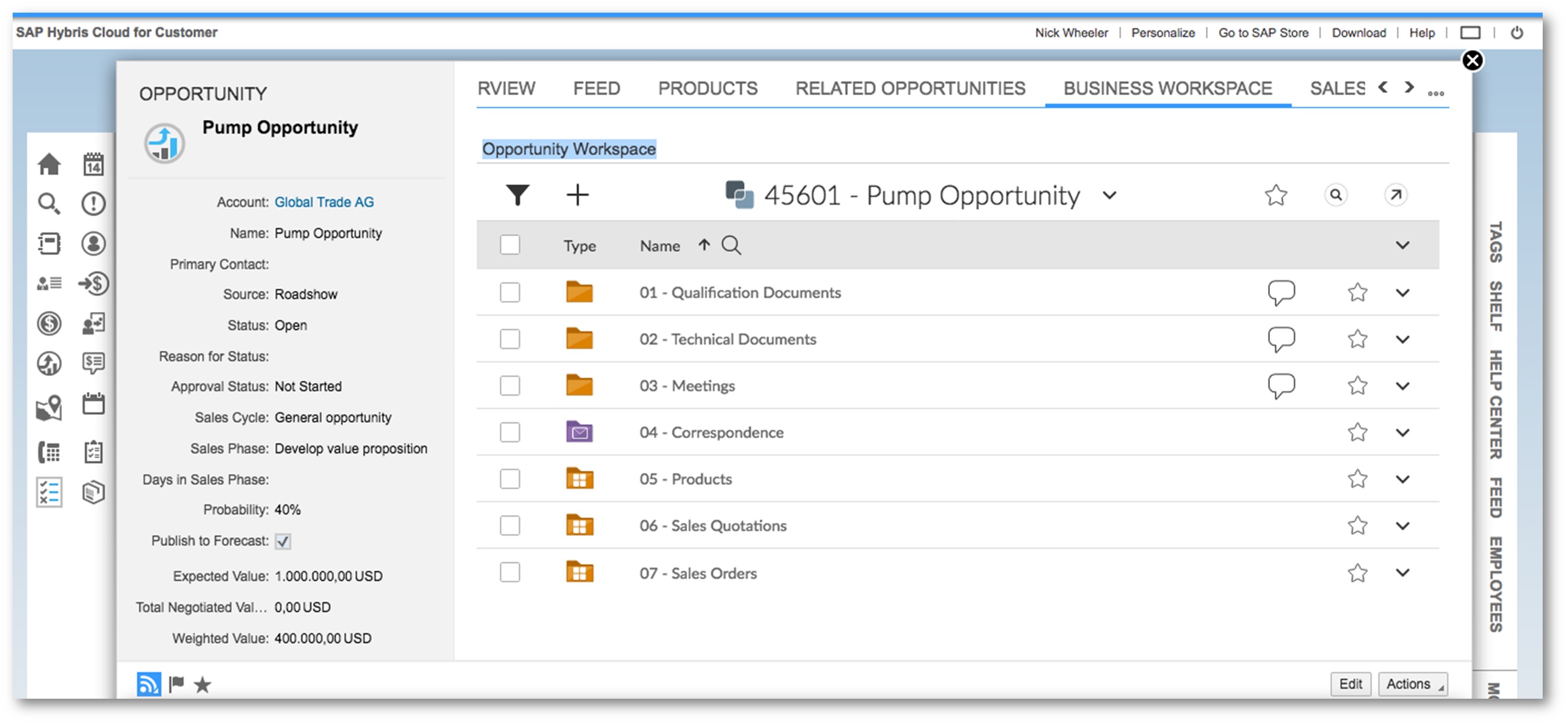This screenshot has height=724, width=1568.
Task: Open comments for 02 - Technical Documents
Action: 1281,340
